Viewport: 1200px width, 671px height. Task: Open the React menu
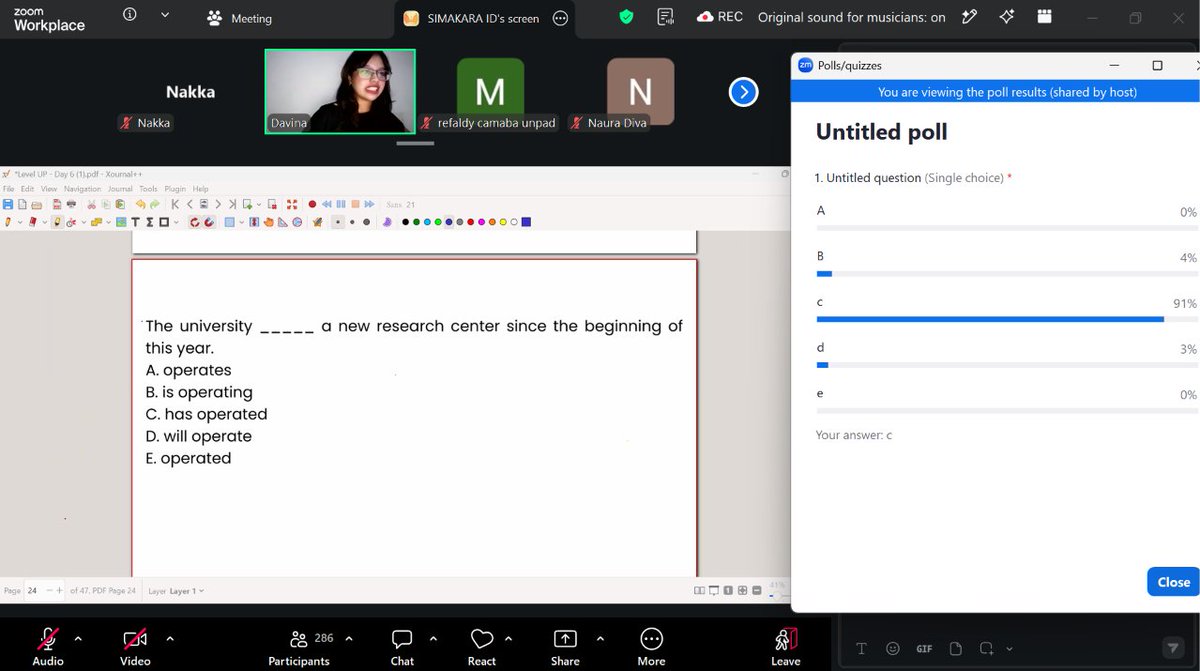pyautogui.click(x=481, y=645)
